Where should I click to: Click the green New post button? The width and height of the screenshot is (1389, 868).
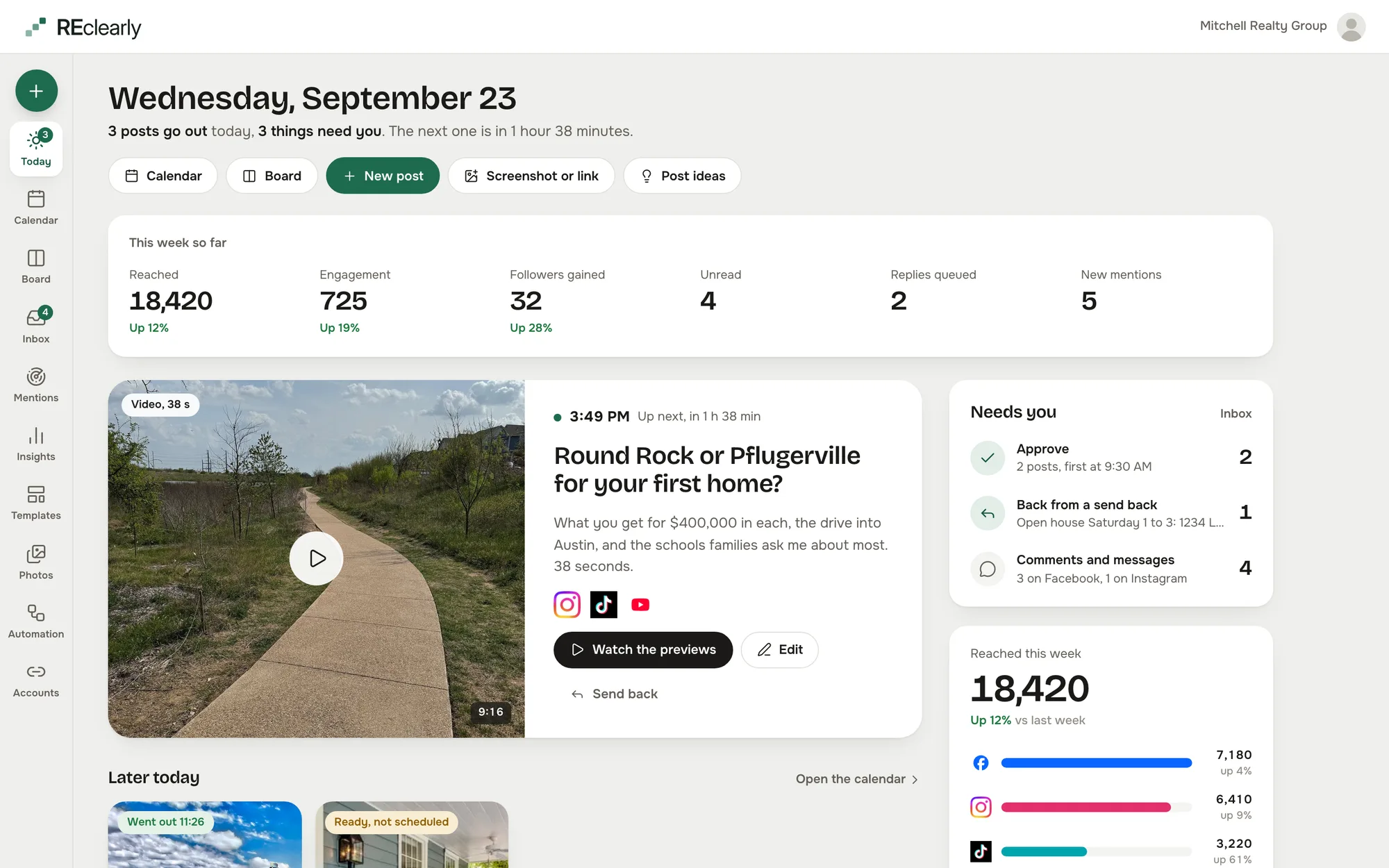click(383, 176)
